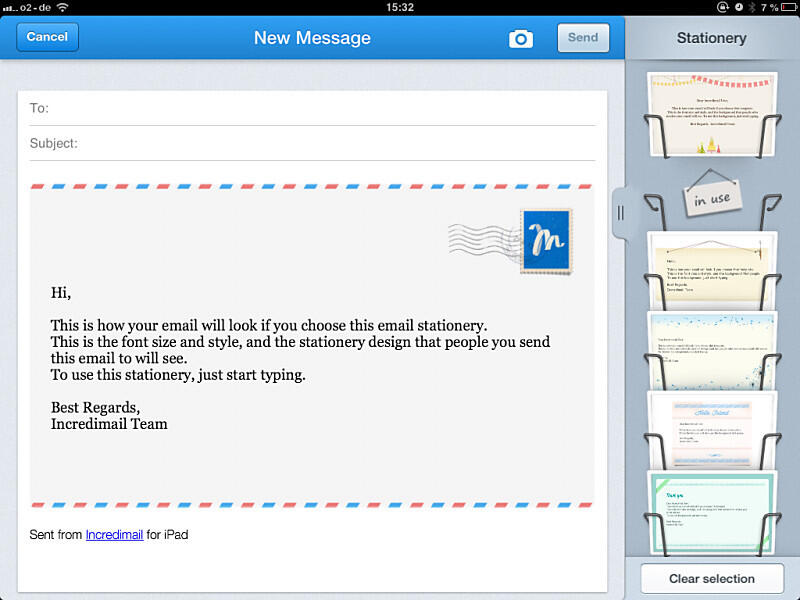The height and width of the screenshot is (600, 800).
Task: Focus the Subject: field
Action: point(312,143)
